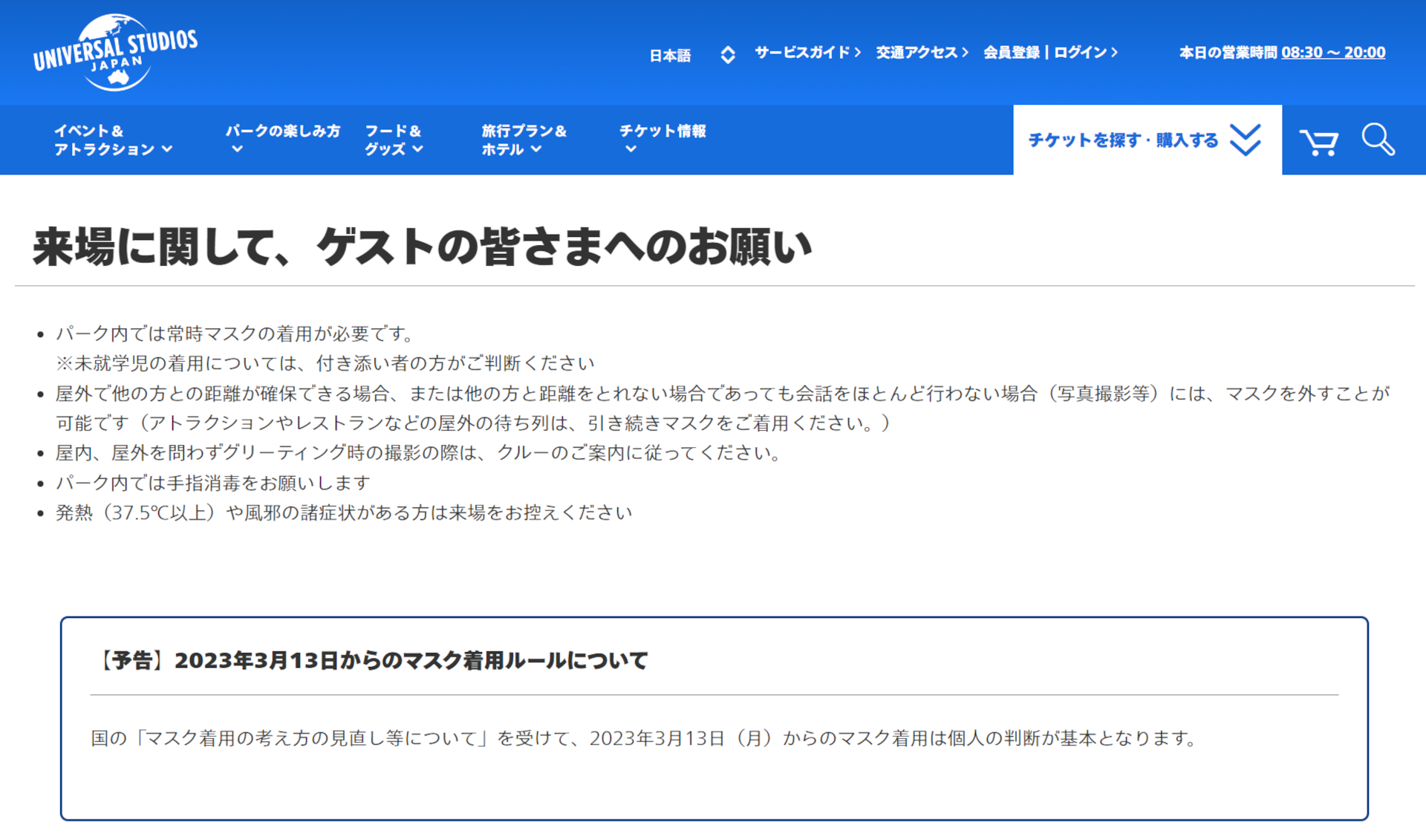This screenshot has height=840, width=1426.
Task: Expand the イベント＆アトラクション menu chevron
Action: [x=168, y=149]
